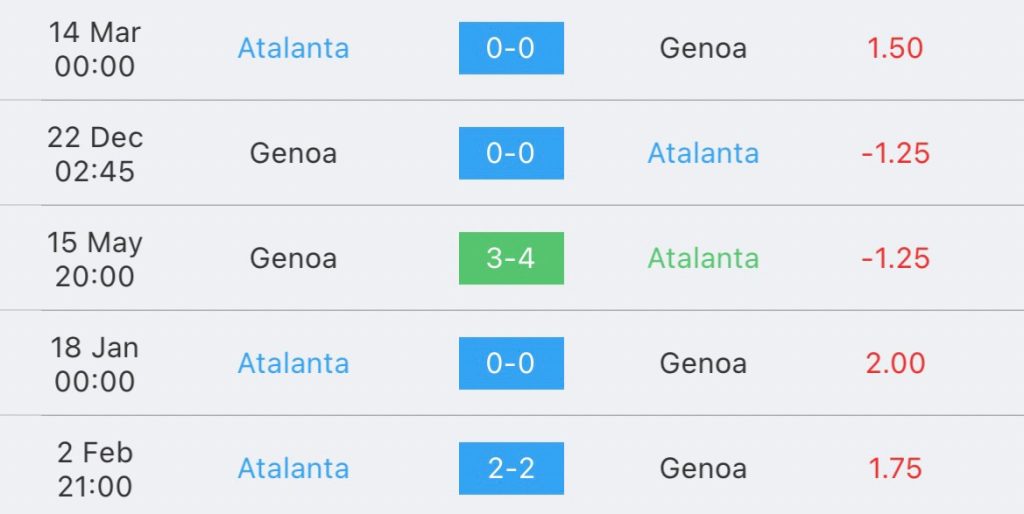Click the 14 Mar 00:00 date
The image size is (1024, 514).
95,49
